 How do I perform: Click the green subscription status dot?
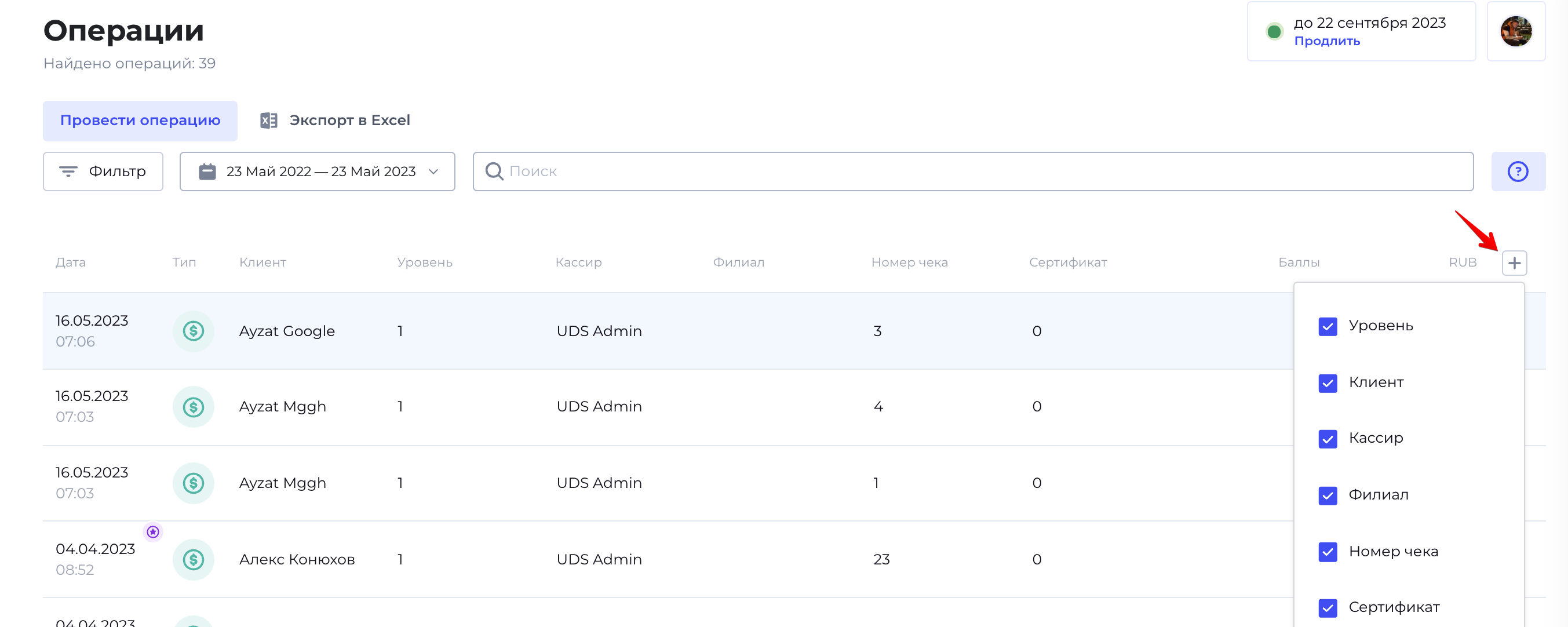[1274, 32]
